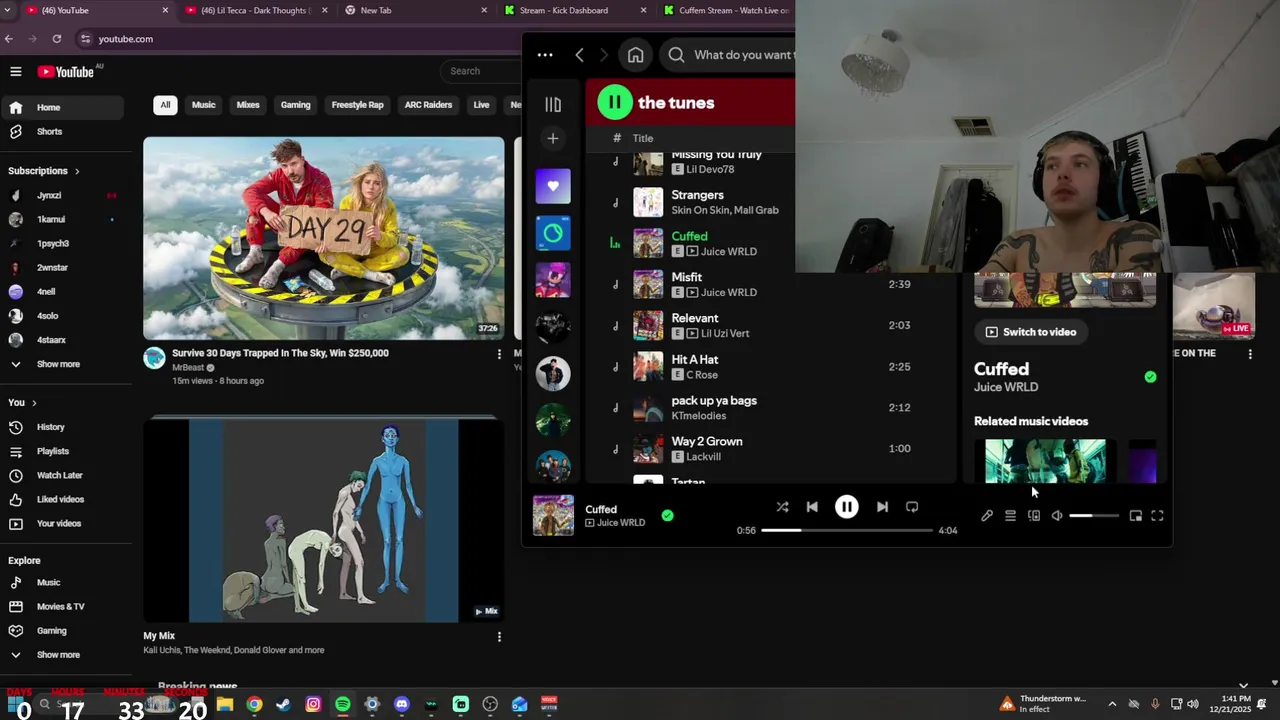
Task: Expand the You section chevron
Action: (34, 403)
